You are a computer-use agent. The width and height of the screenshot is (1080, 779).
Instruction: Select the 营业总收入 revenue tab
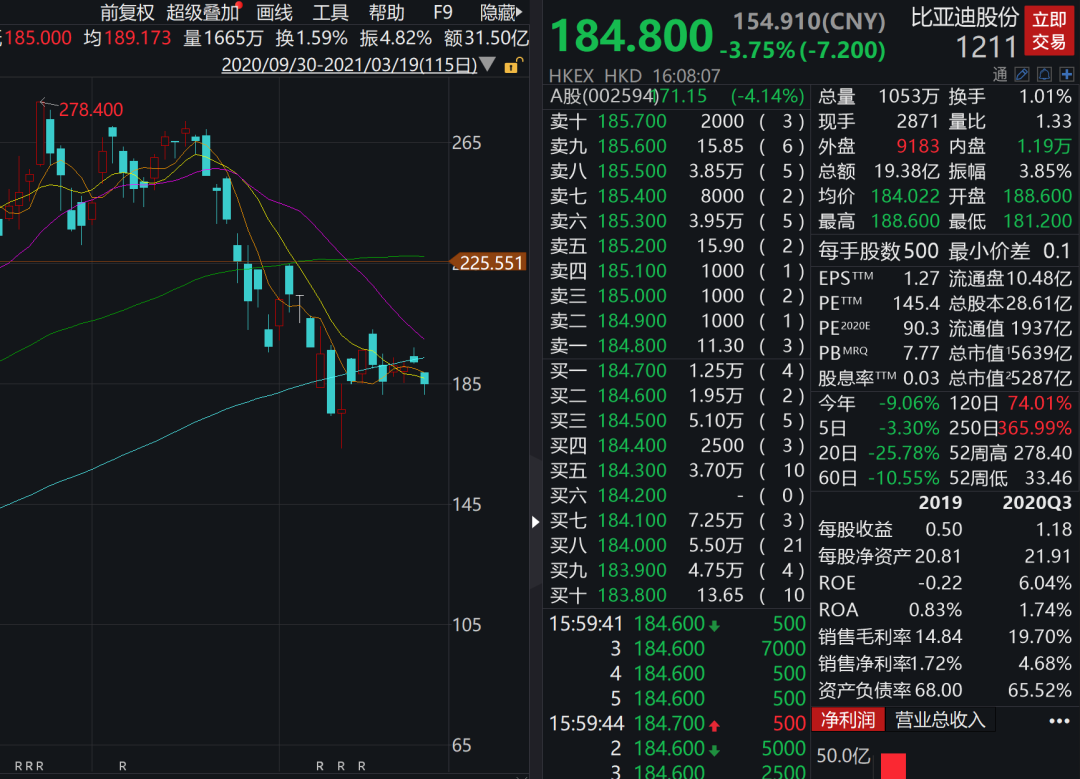[939, 720]
